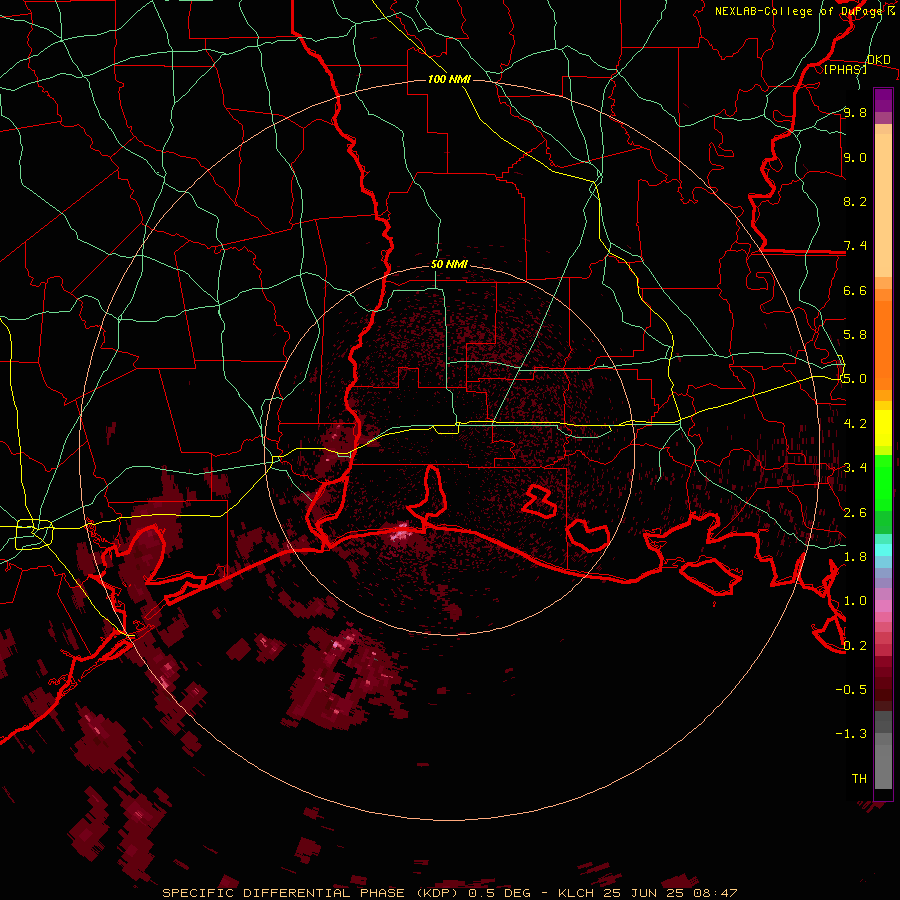Click the DKD label above the color scale

click(x=879, y=60)
